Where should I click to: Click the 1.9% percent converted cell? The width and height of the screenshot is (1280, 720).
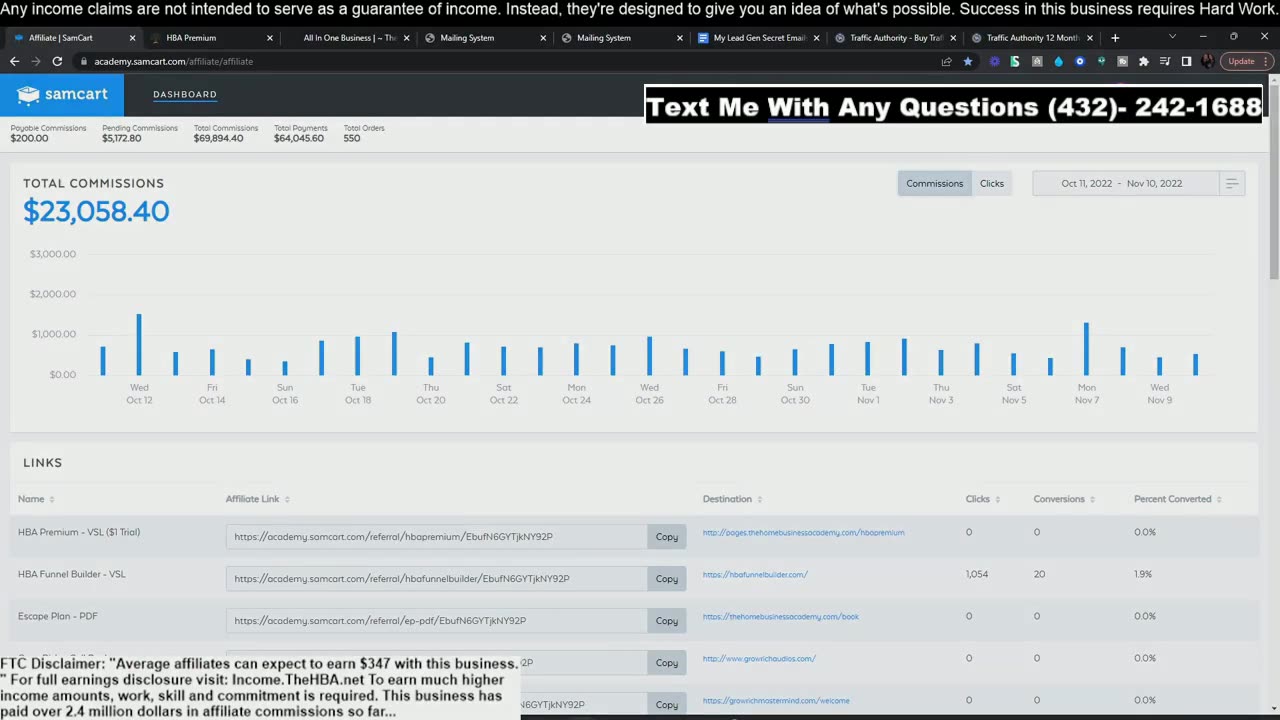(x=1143, y=575)
